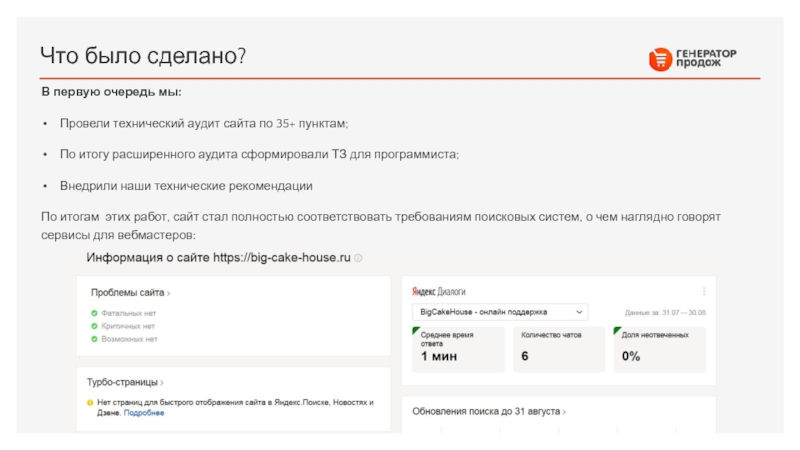Open the Среднее время ответа card

point(457,345)
